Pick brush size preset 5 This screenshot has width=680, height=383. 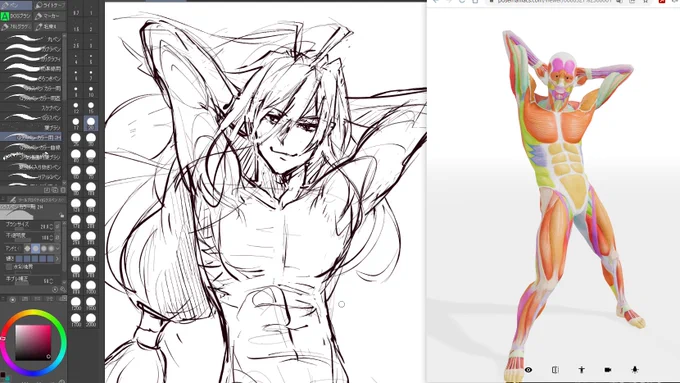91,59
